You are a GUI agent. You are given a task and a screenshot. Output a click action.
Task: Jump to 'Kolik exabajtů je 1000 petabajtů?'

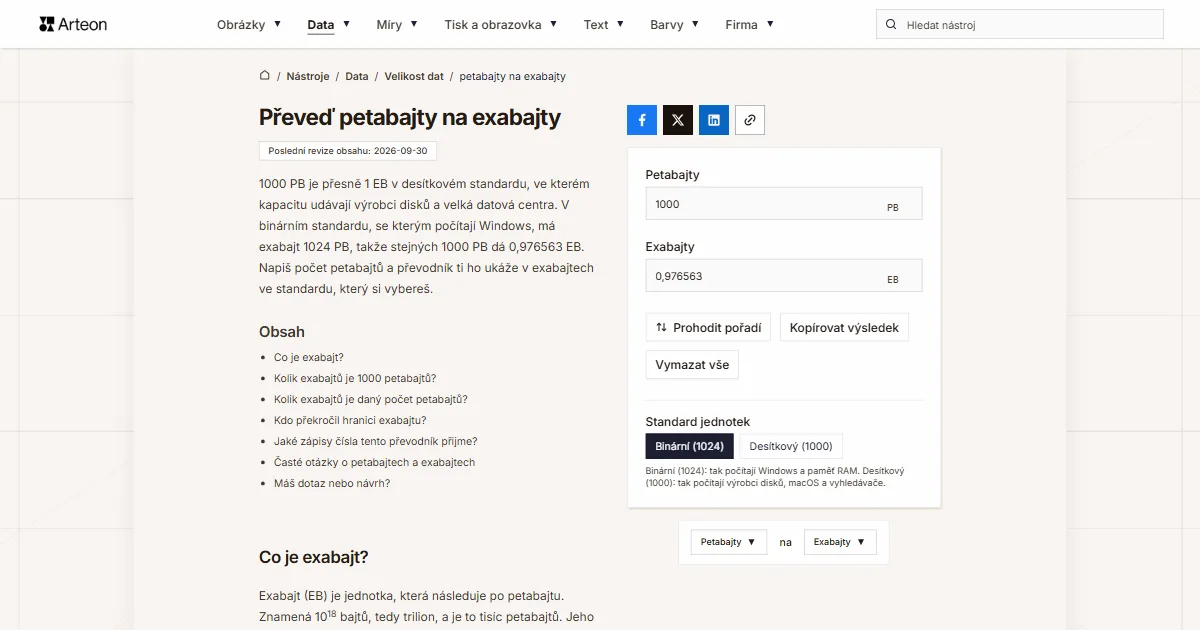coord(355,378)
